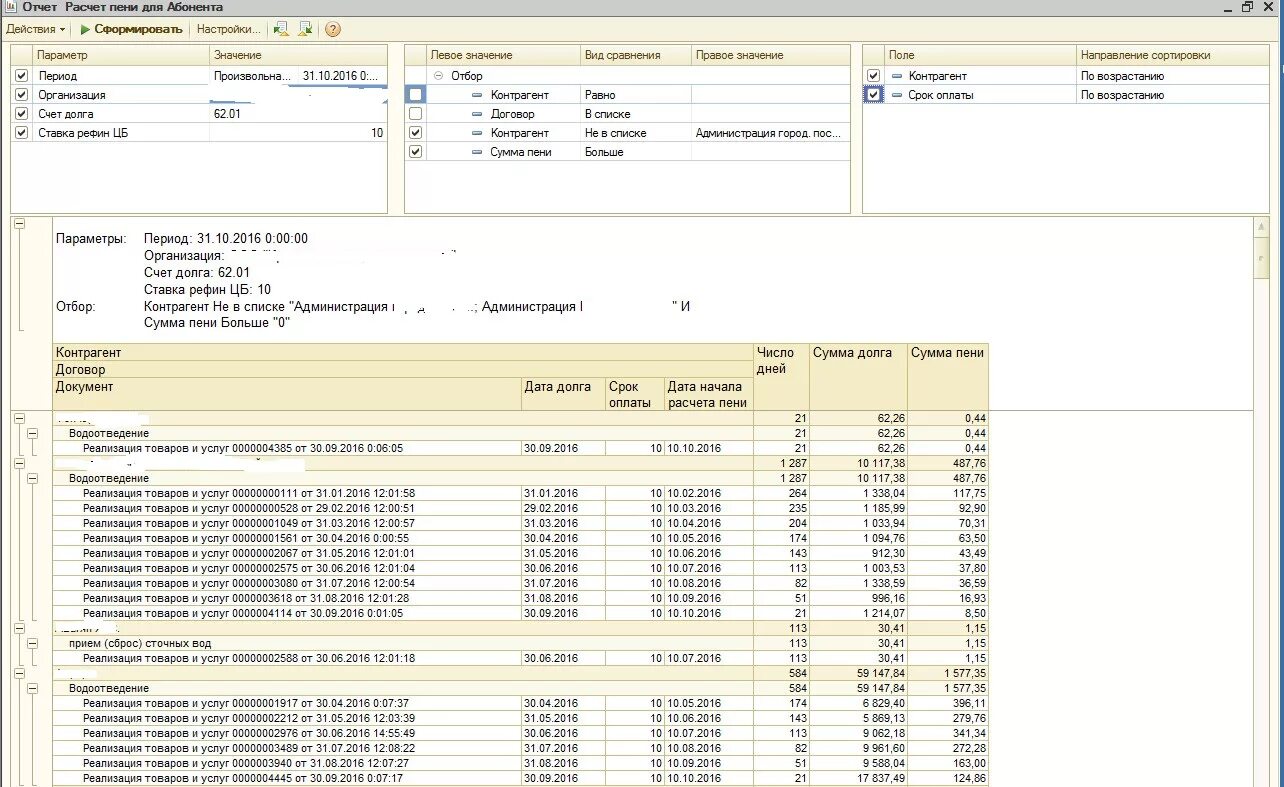Collapse Водоотведение subgroup with debt 62,26
Image resolution: width=1284 pixels, height=787 pixels.
(x=32, y=433)
